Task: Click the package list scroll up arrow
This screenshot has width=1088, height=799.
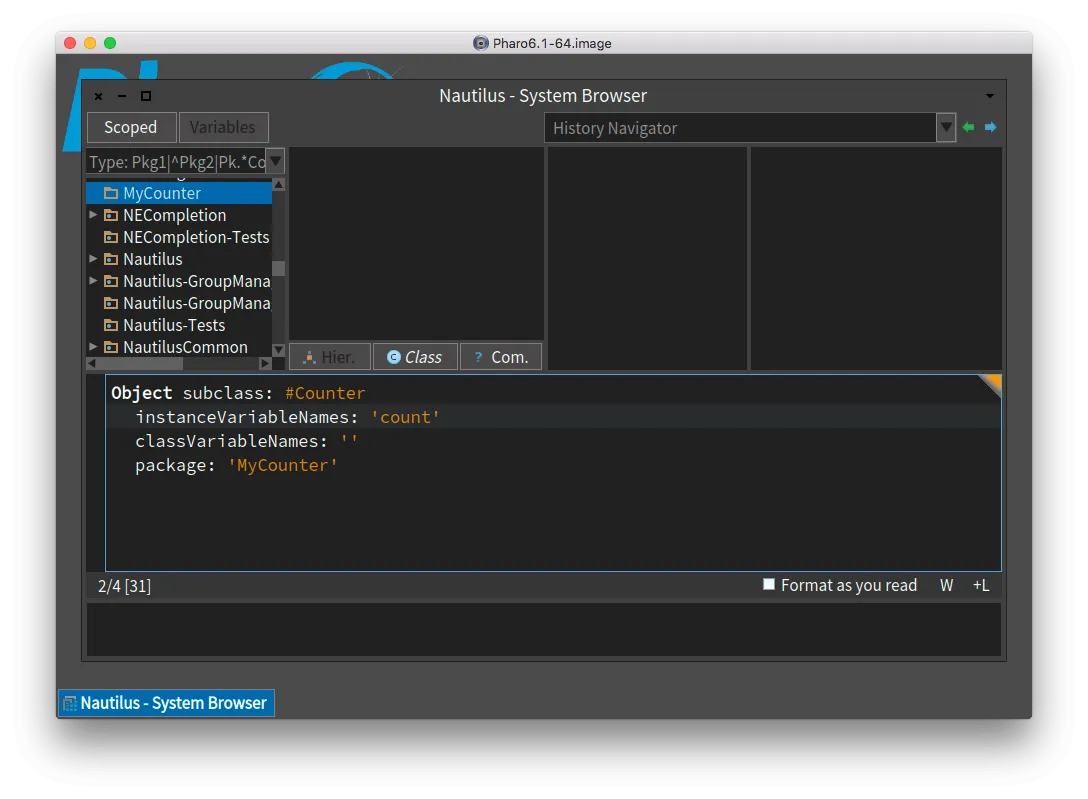Action: tap(279, 184)
